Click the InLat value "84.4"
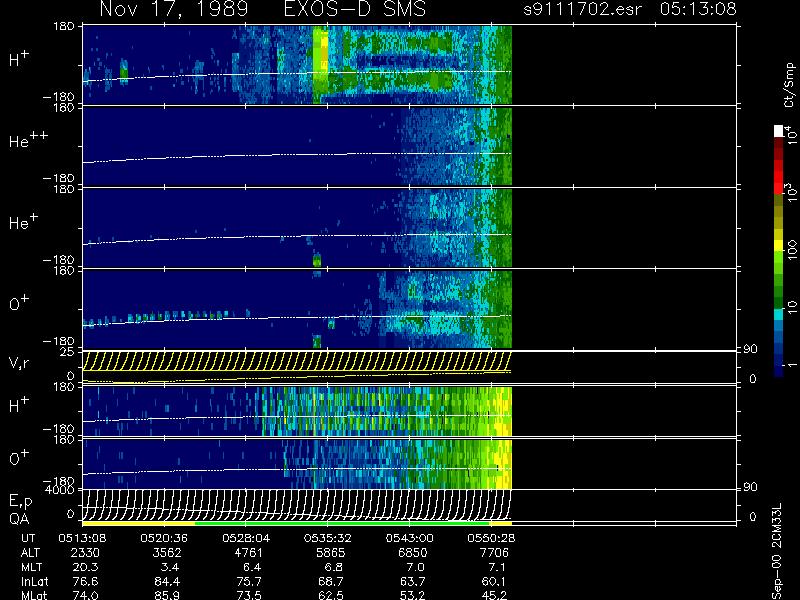 click(169, 581)
